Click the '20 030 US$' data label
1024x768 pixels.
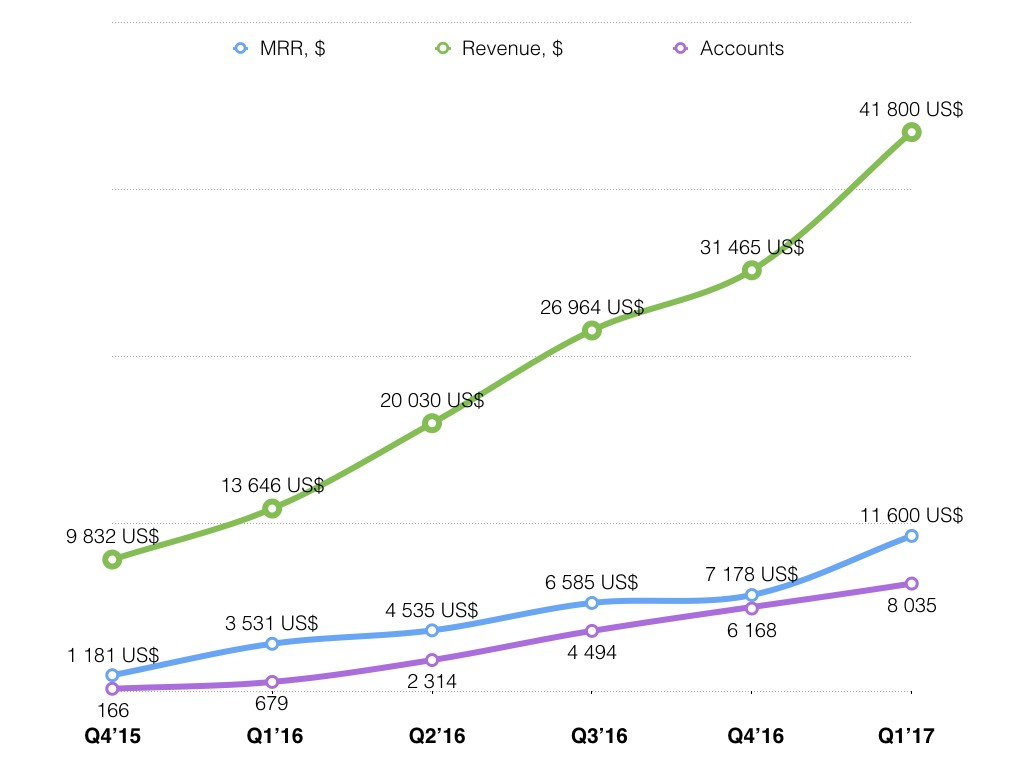[x=432, y=401]
